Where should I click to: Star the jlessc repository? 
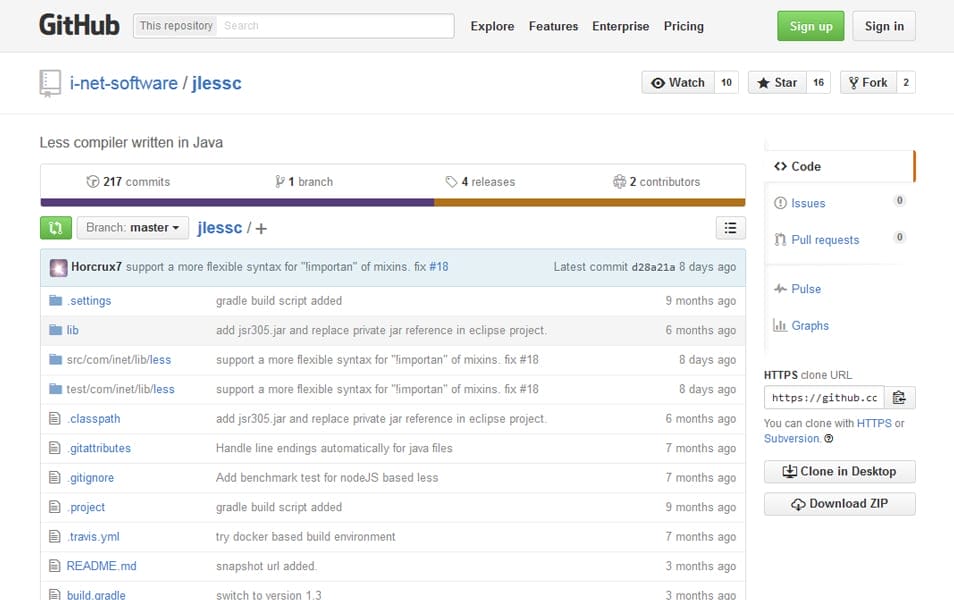click(778, 83)
